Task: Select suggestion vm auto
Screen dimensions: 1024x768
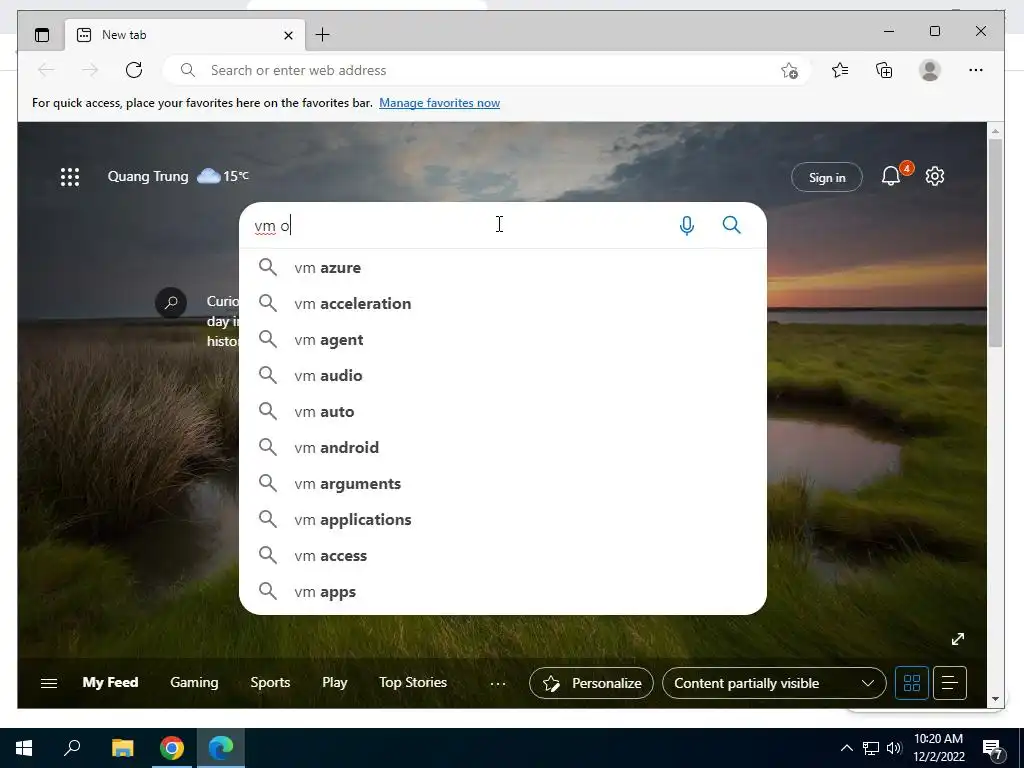Action: click(503, 411)
